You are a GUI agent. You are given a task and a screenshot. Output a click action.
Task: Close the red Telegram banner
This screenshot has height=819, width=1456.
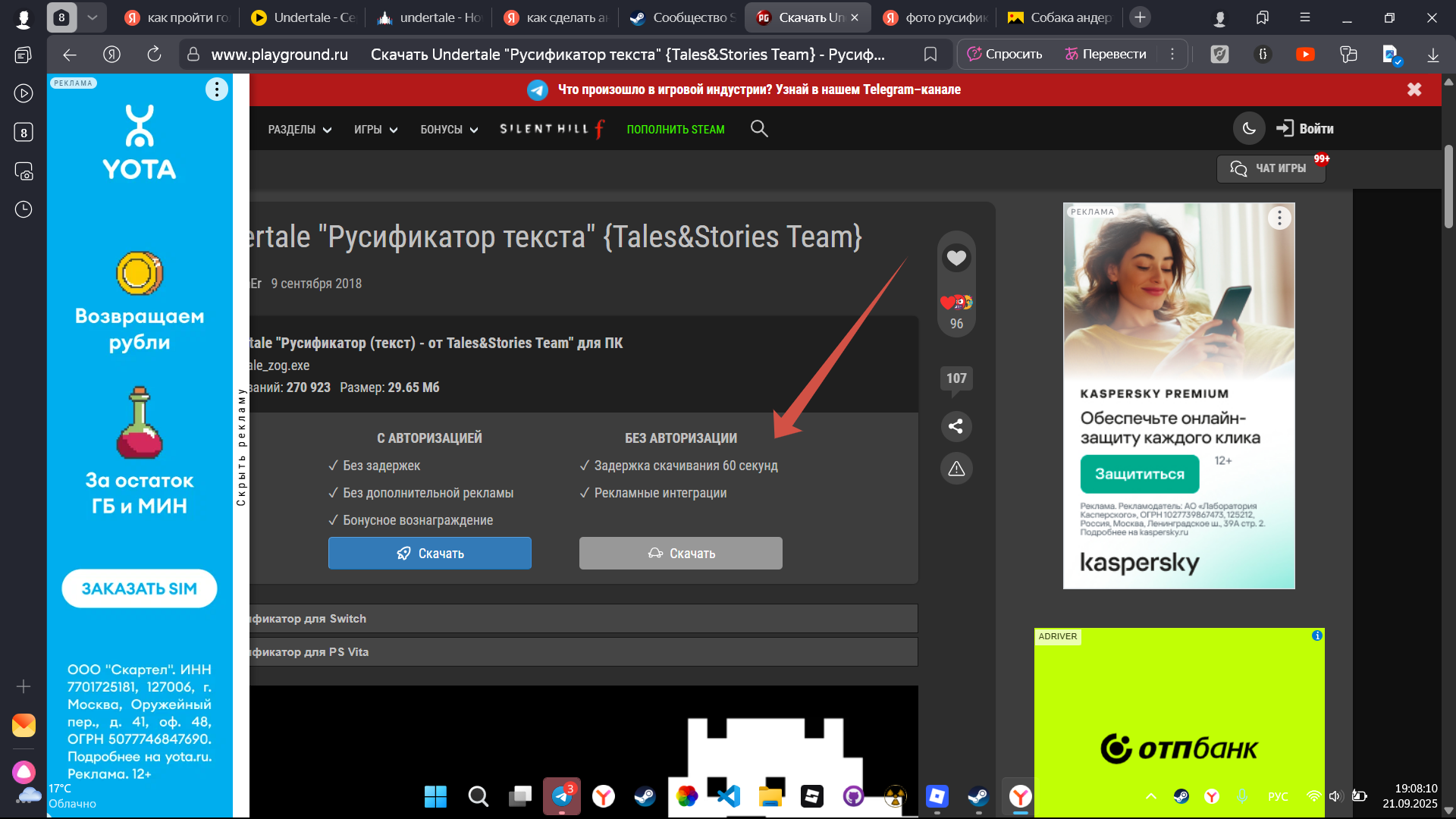click(x=1414, y=89)
